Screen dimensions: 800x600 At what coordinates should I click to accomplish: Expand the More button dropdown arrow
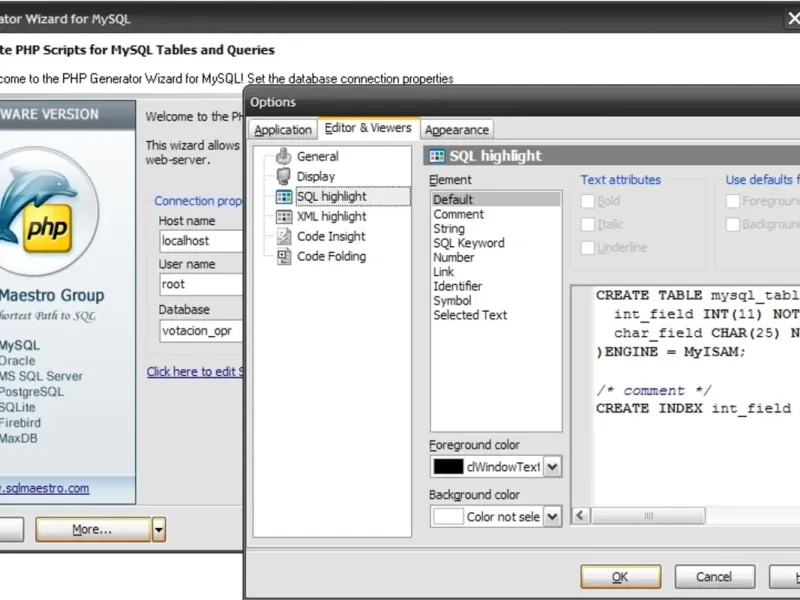click(x=159, y=530)
